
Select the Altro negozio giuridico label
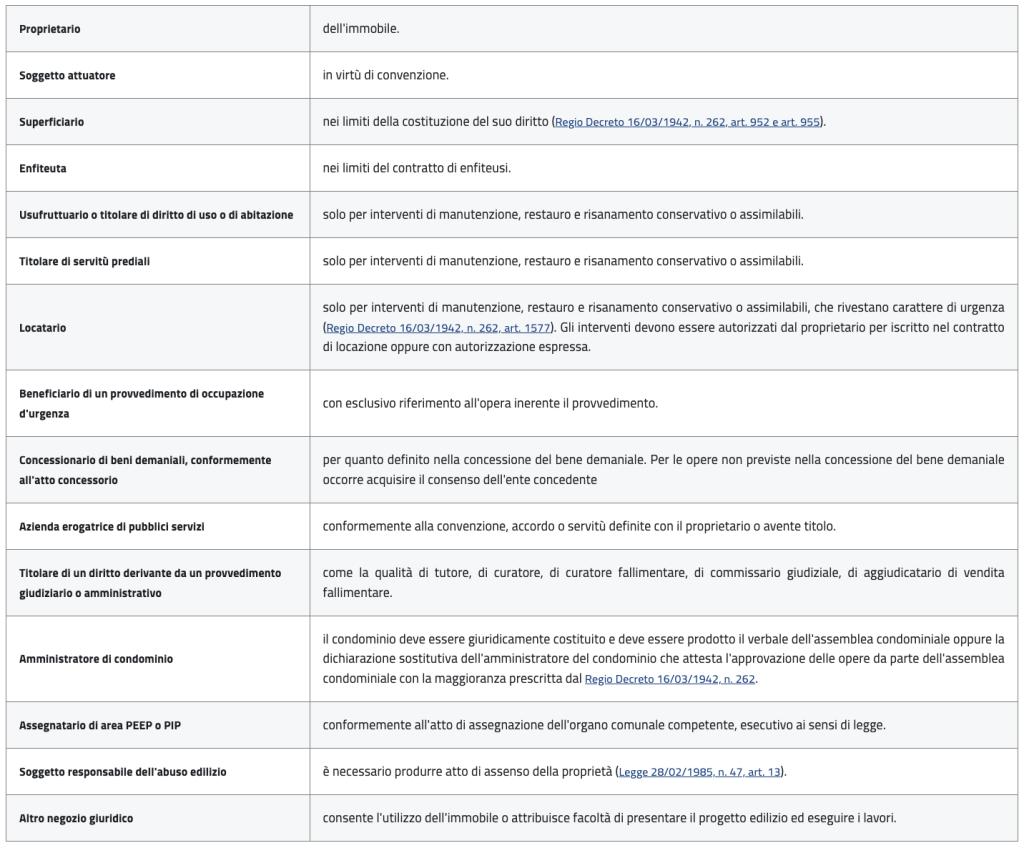pyautogui.click(x=76, y=818)
